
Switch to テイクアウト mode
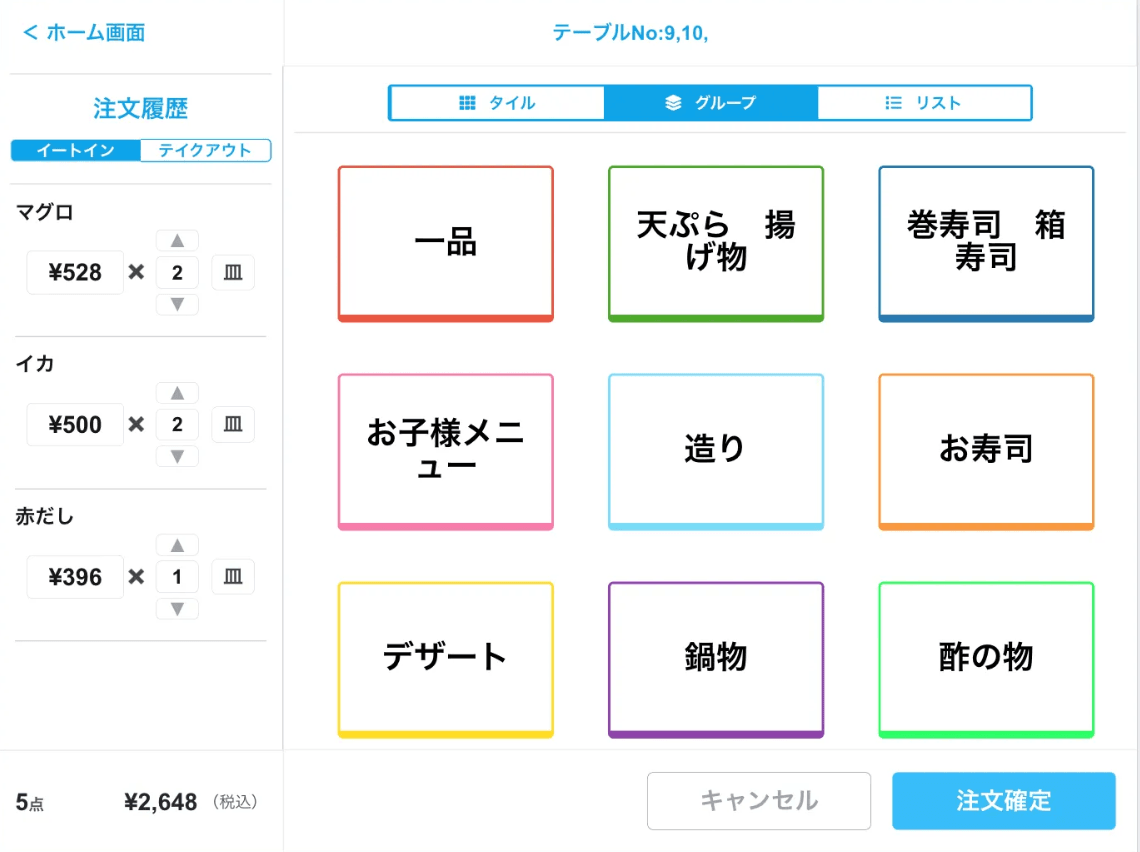206,150
